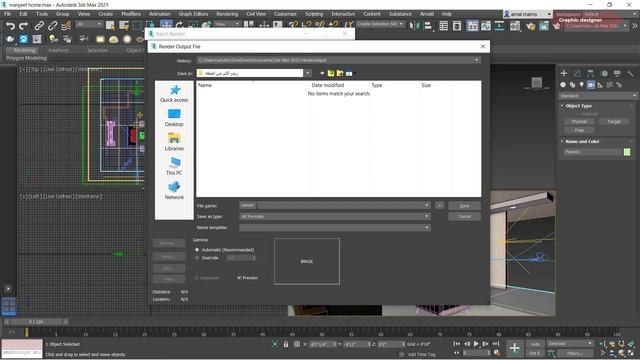
Task: Click Save in Render Output File dialog
Action: pos(464,206)
